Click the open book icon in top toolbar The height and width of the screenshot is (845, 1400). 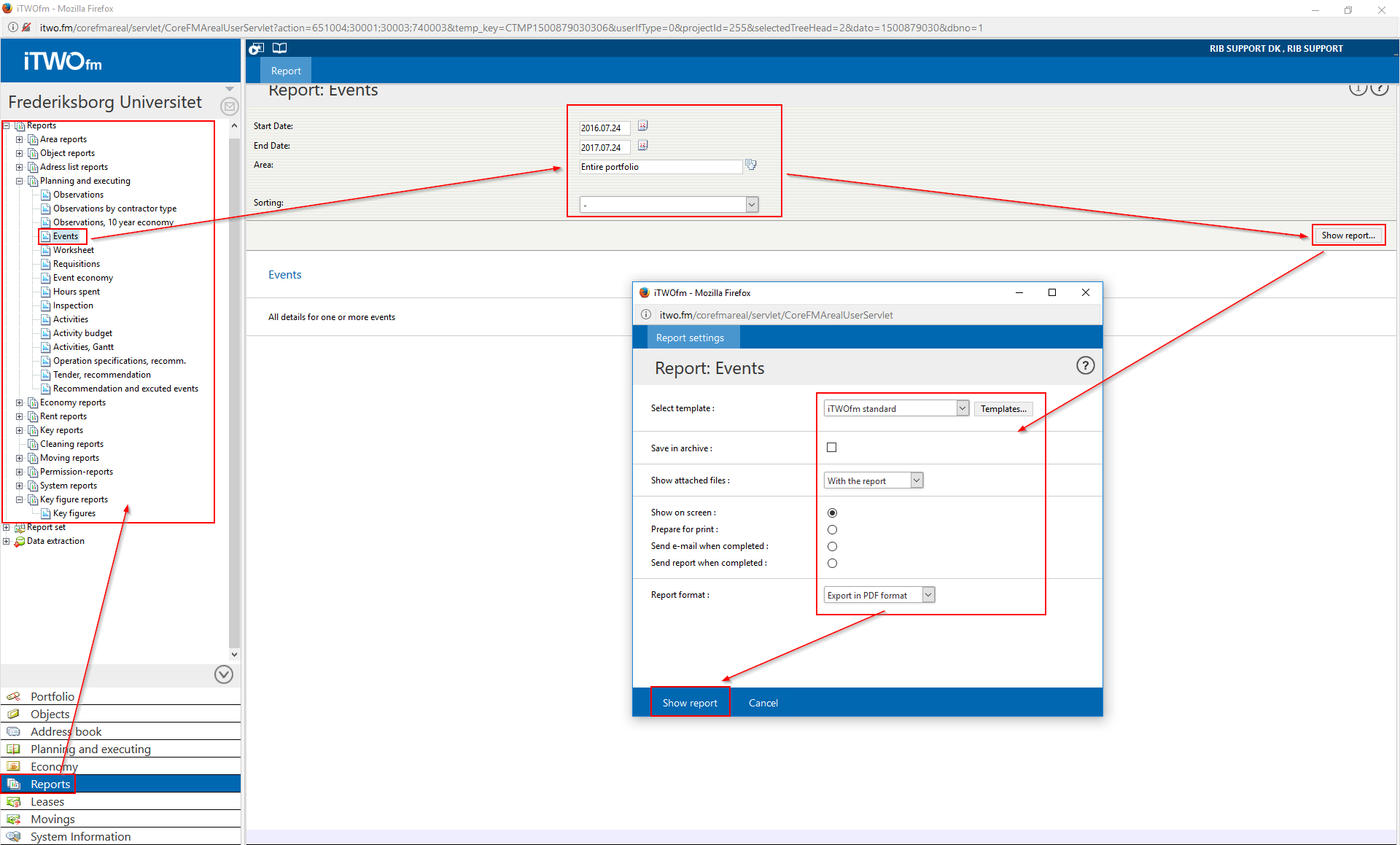[x=279, y=48]
